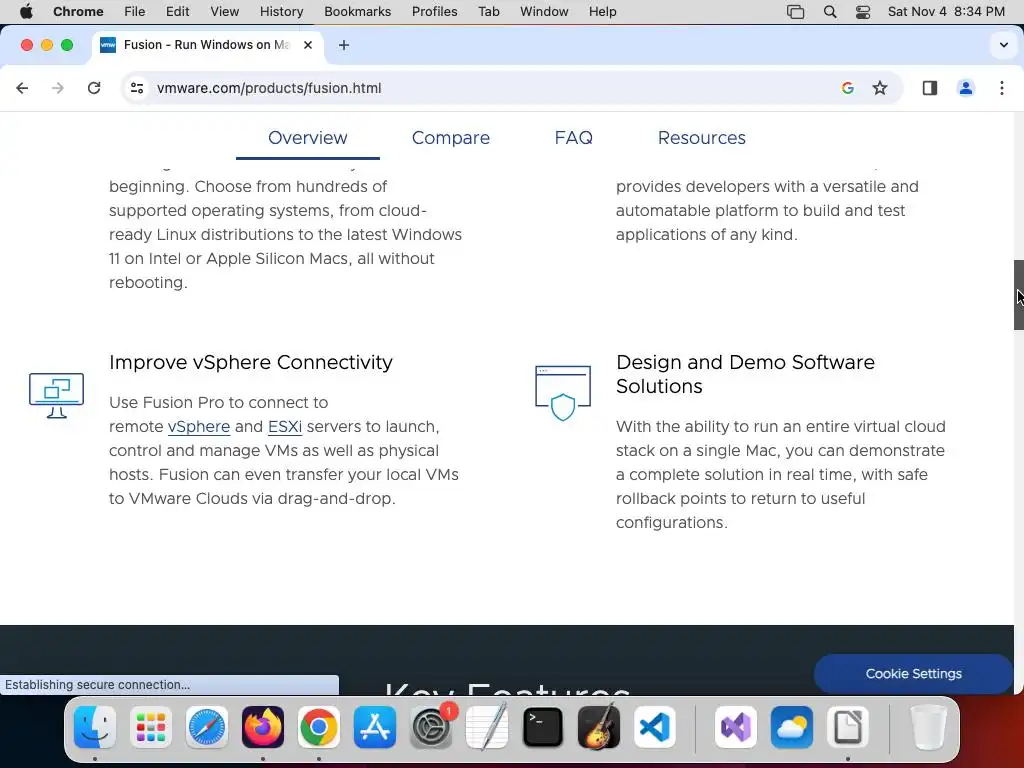The height and width of the screenshot is (768, 1024).
Task: Open Spotlight search in menu bar
Action: (x=830, y=12)
